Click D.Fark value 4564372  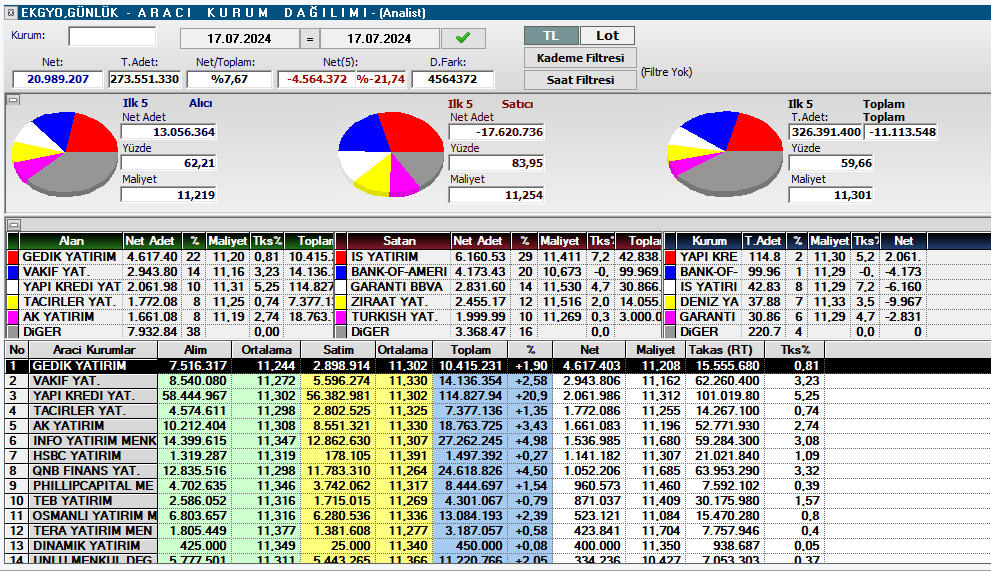click(453, 79)
